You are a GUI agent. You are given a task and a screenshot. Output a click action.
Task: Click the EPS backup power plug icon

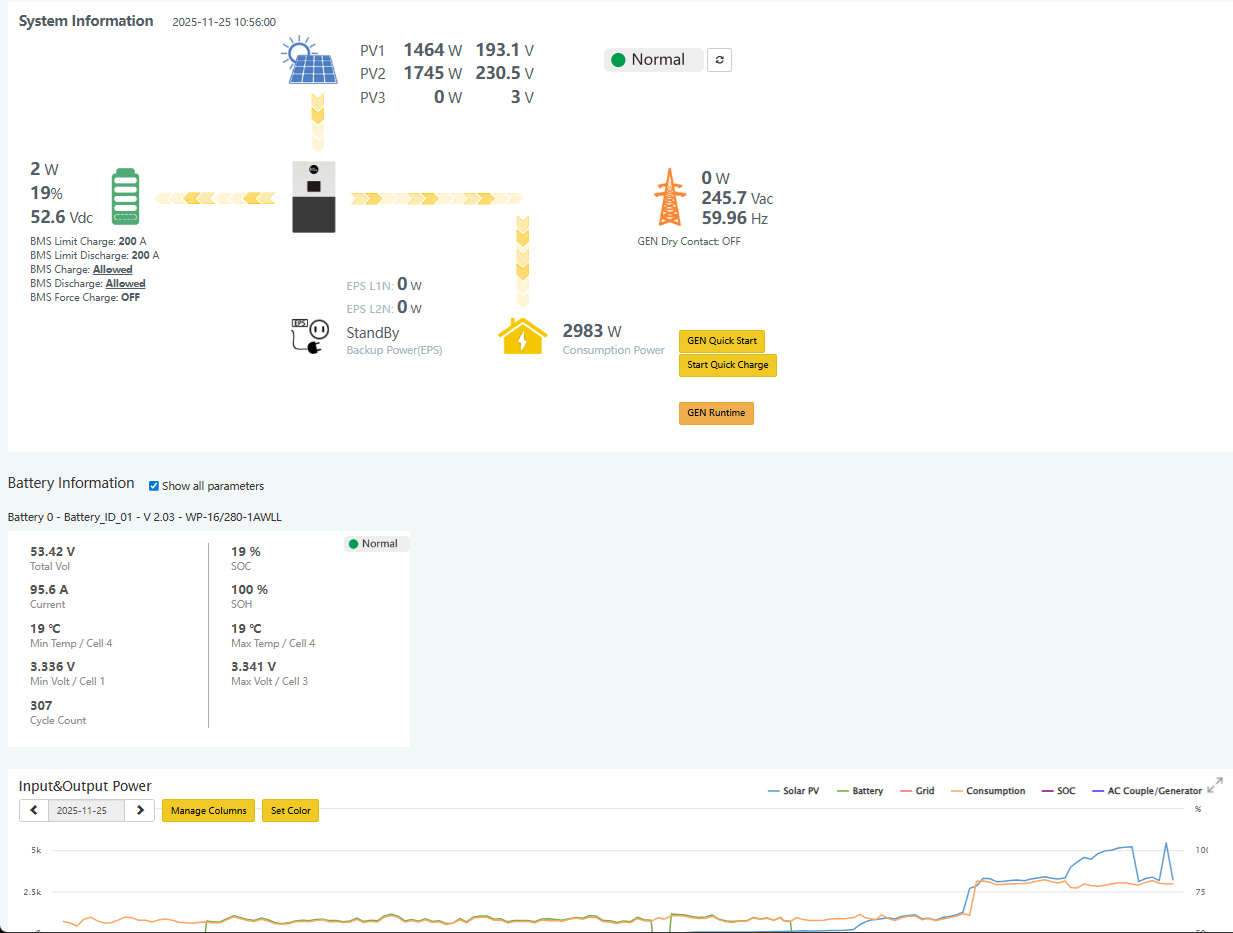pos(310,336)
